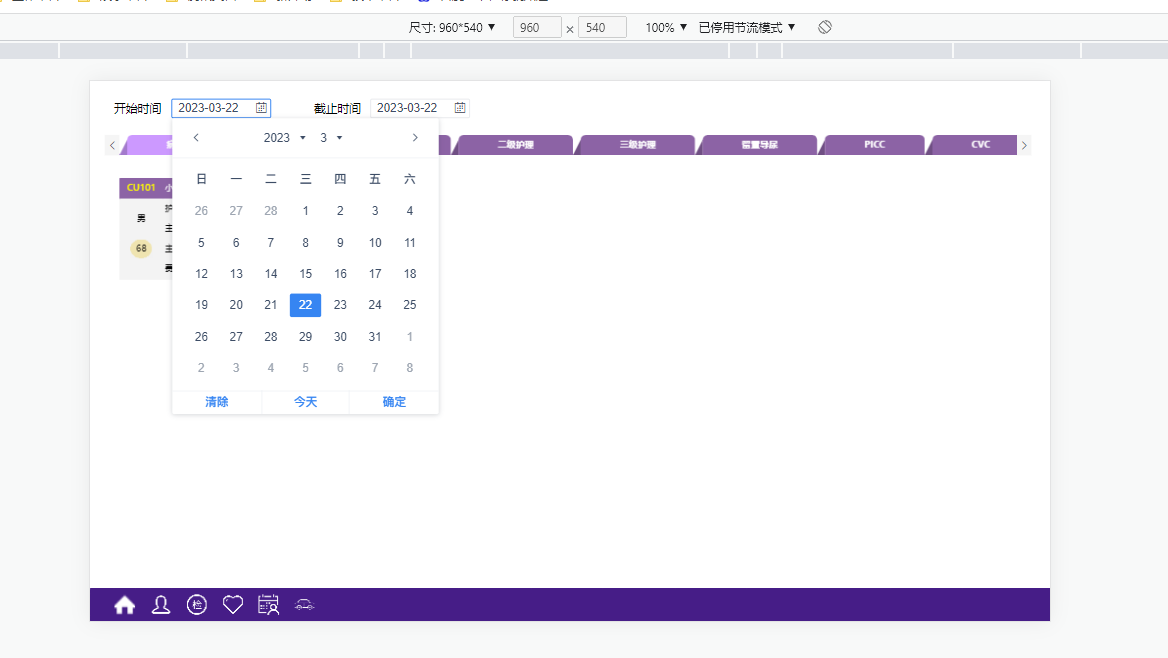This screenshot has height=658, width=1168.
Task: Click the 确定 confirm button
Action: (394, 402)
